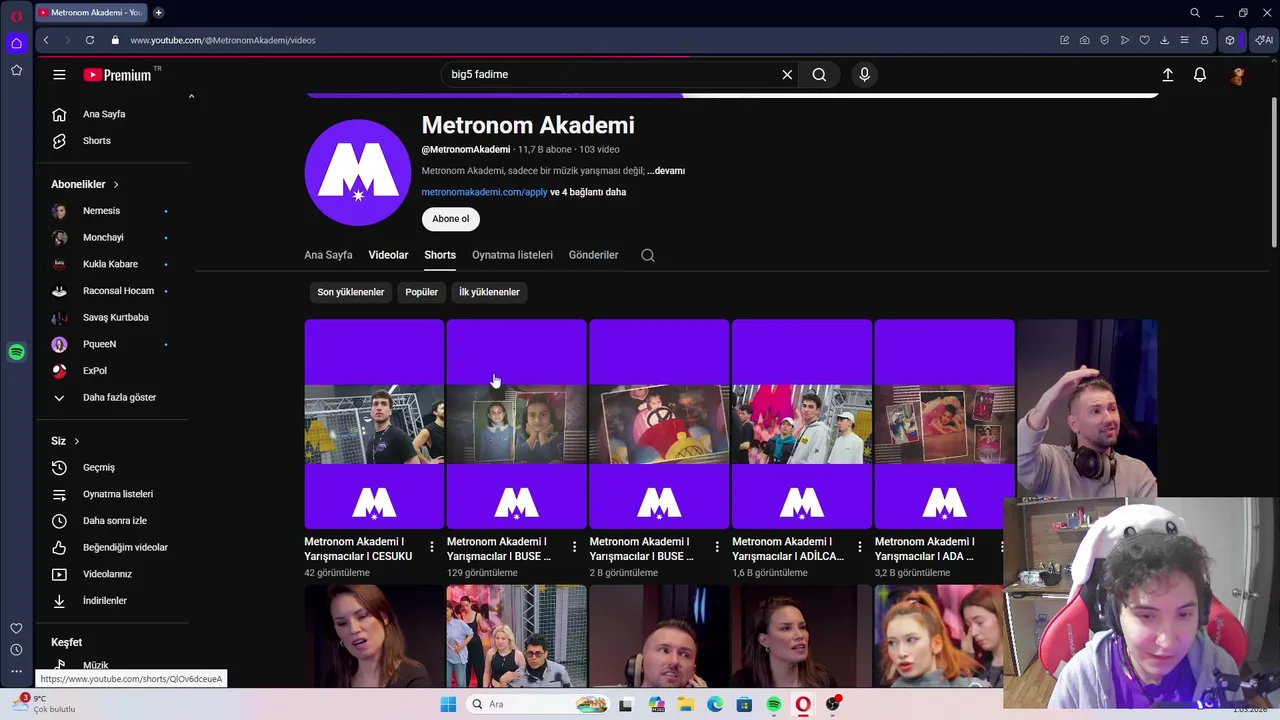Click the magnifier search button
This screenshot has height=720, width=1280.
819,74
